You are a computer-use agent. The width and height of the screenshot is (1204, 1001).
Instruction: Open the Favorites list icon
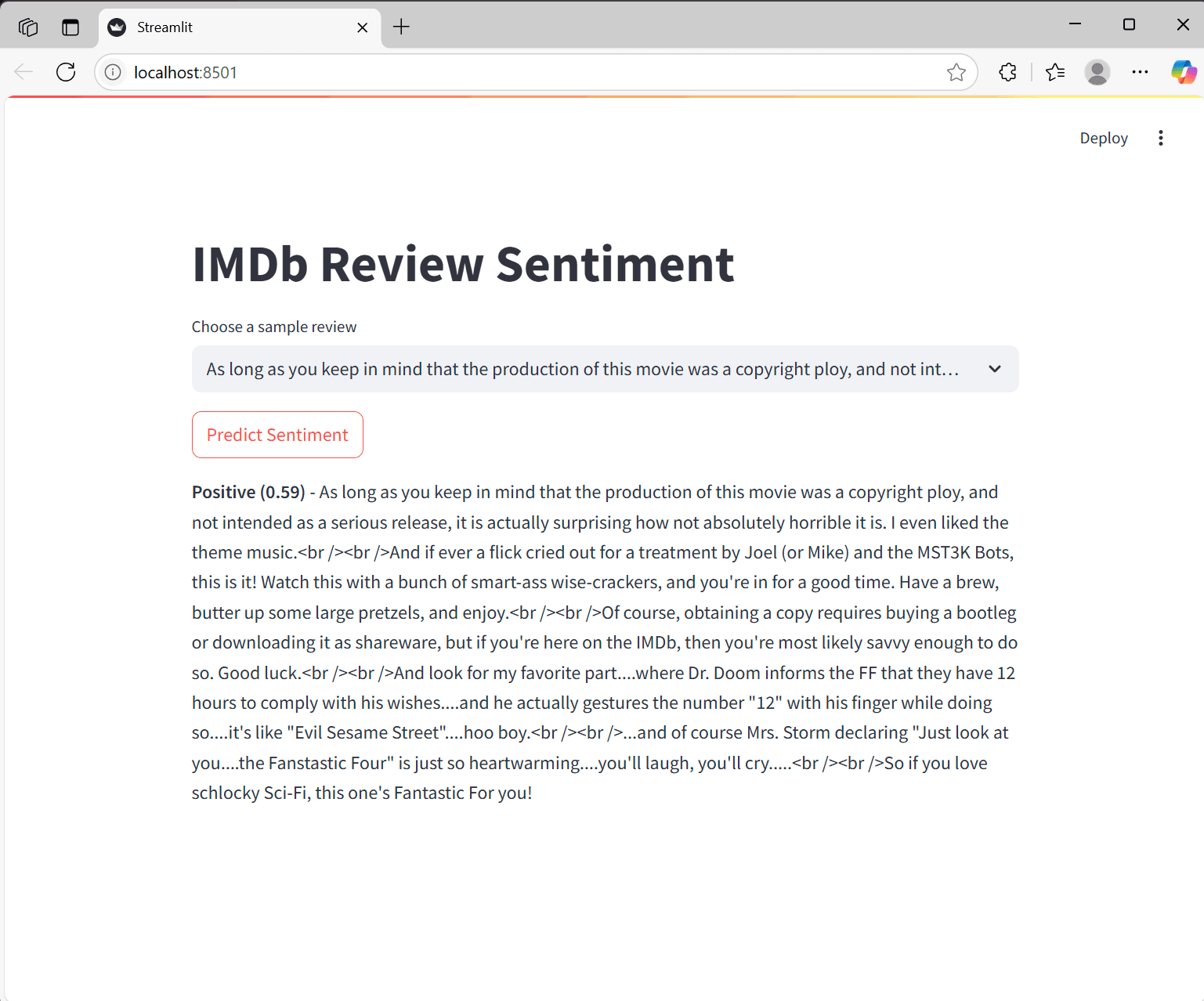pyautogui.click(x=1054, y=72)
